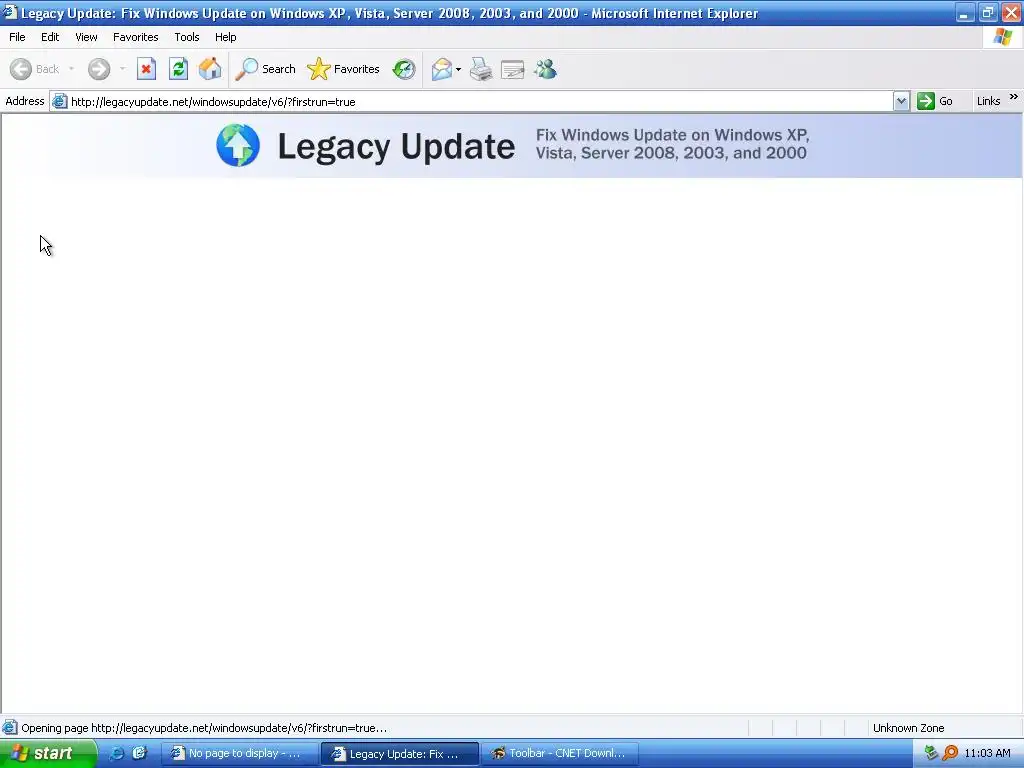Open the History pane icon
Image resolution: width=1024 pixels, height=768 pixels.
tap(404, 69)
